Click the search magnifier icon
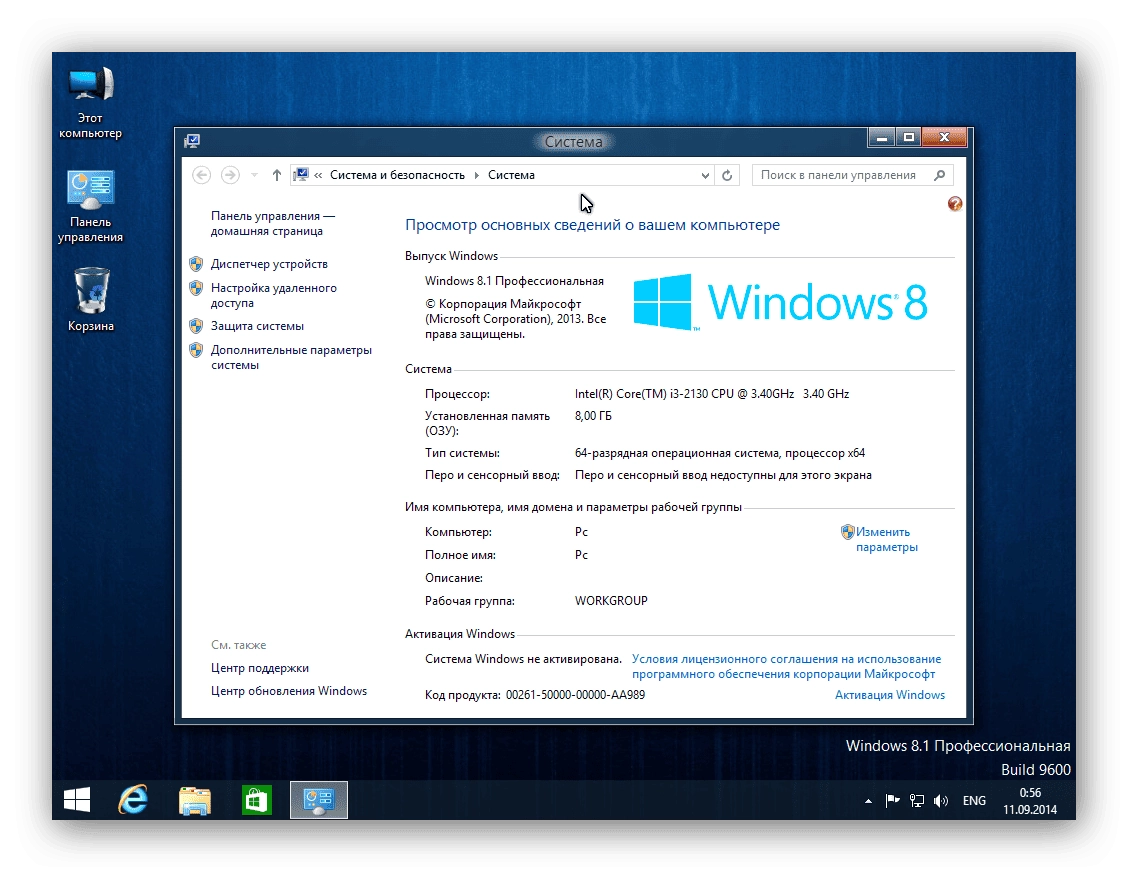The width and height of the screenshot is (1128, 872). pos(939,175)
